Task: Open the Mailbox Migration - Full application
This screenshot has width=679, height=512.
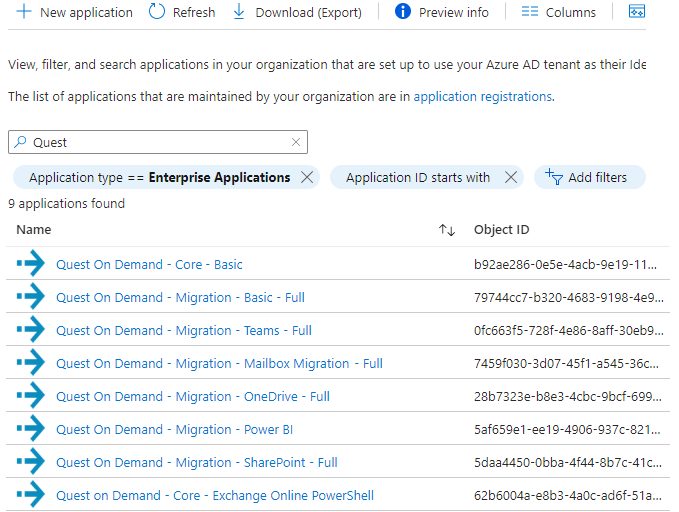Action: pyautogui.click(x=219, y=364)
